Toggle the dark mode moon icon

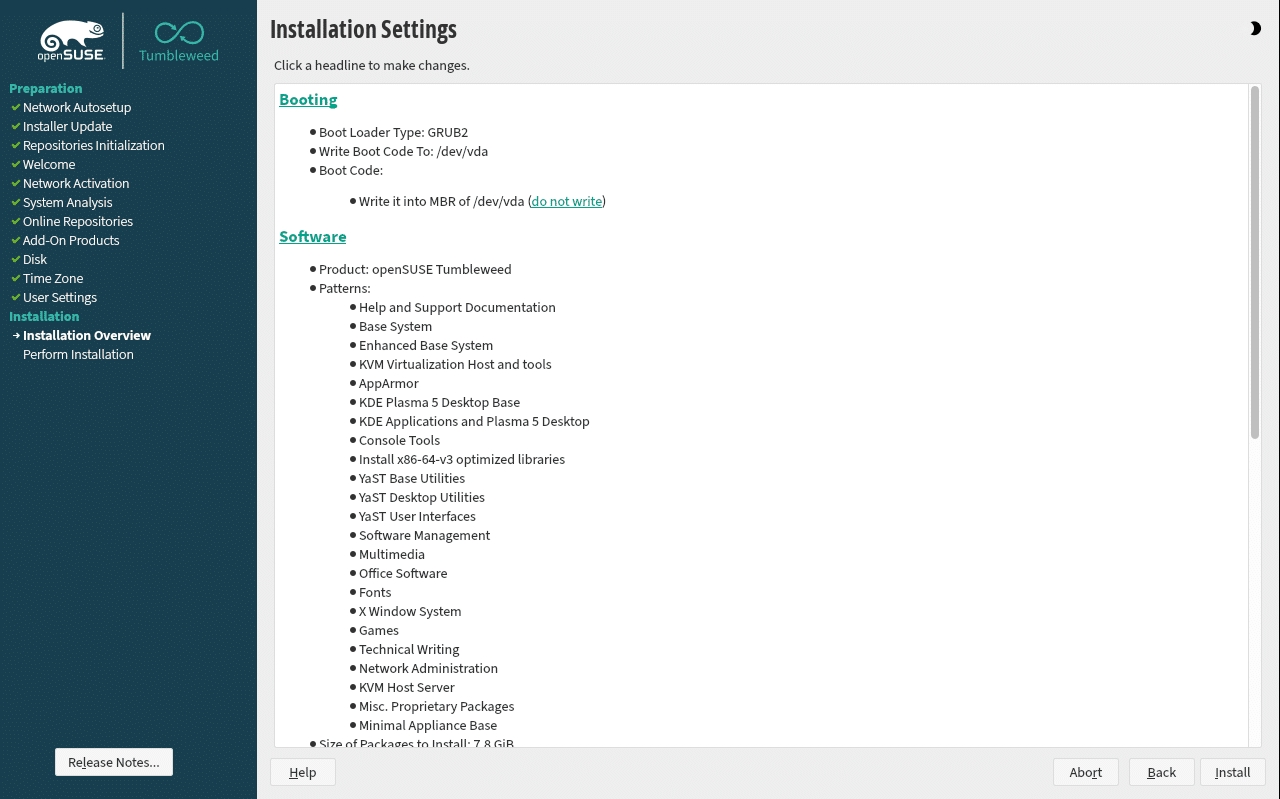pyautogui.click(x=1255, y=29)
